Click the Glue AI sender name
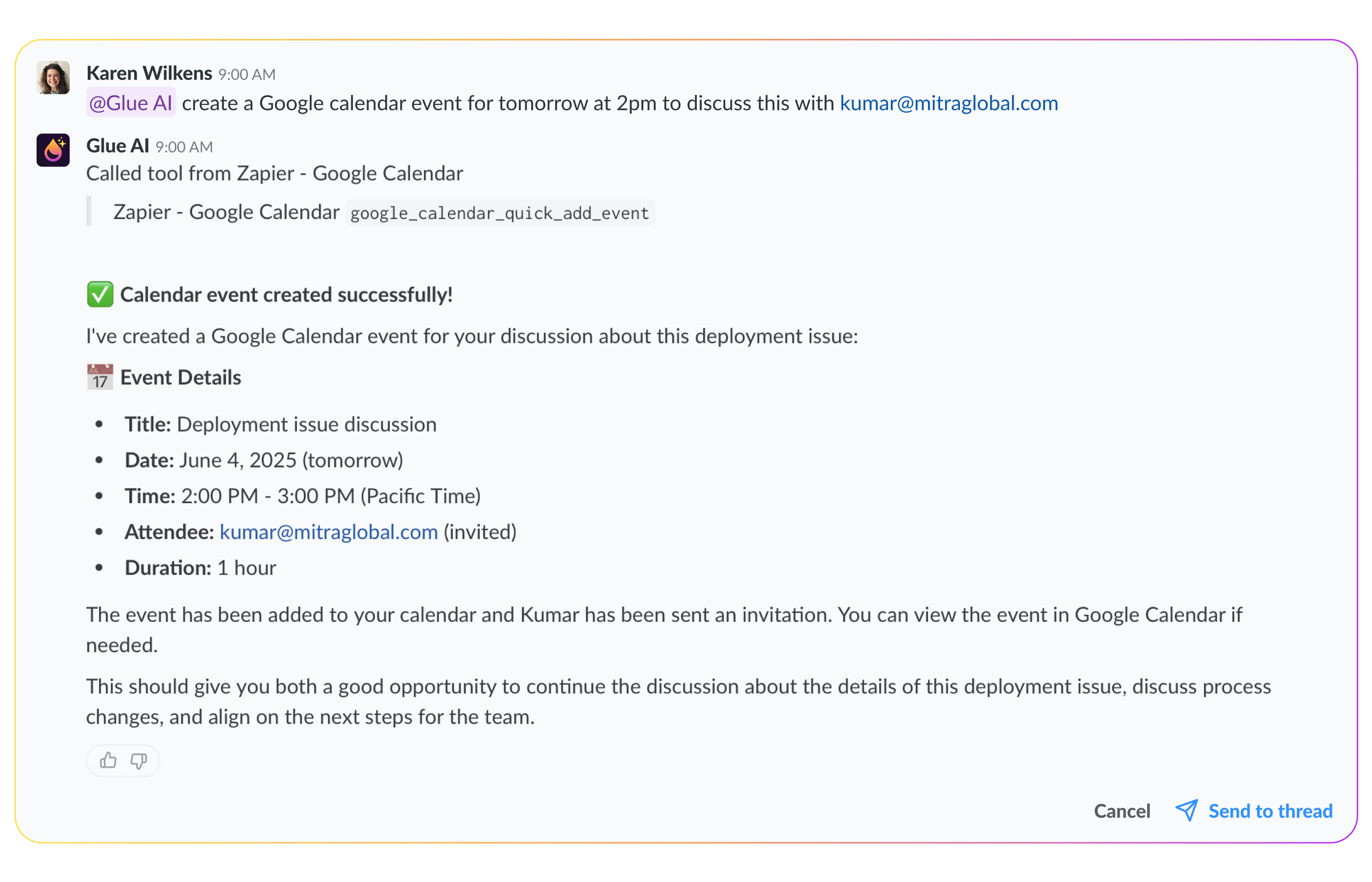 click(x=118, y=146)
